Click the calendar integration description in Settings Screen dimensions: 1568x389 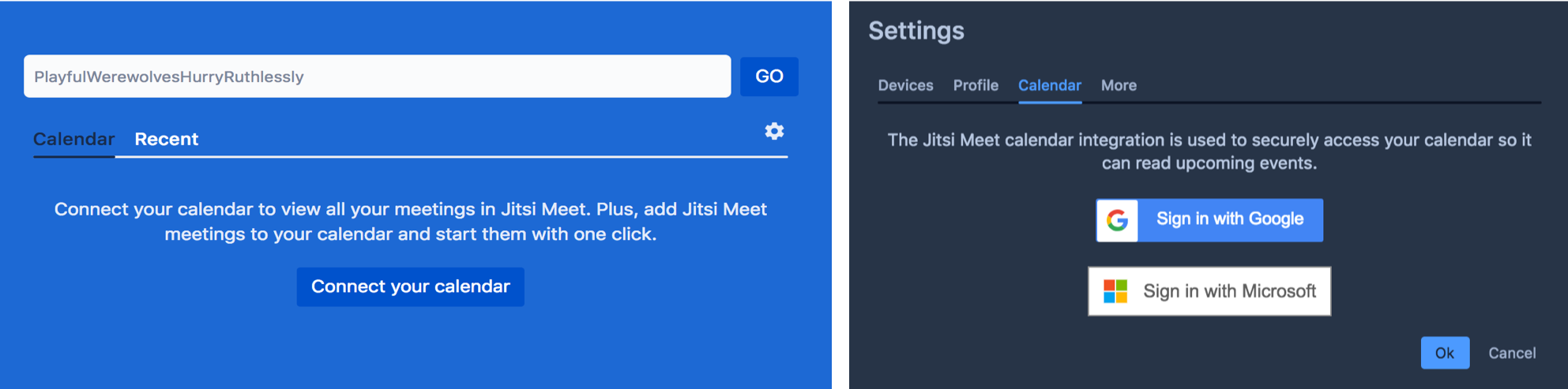1209,151
